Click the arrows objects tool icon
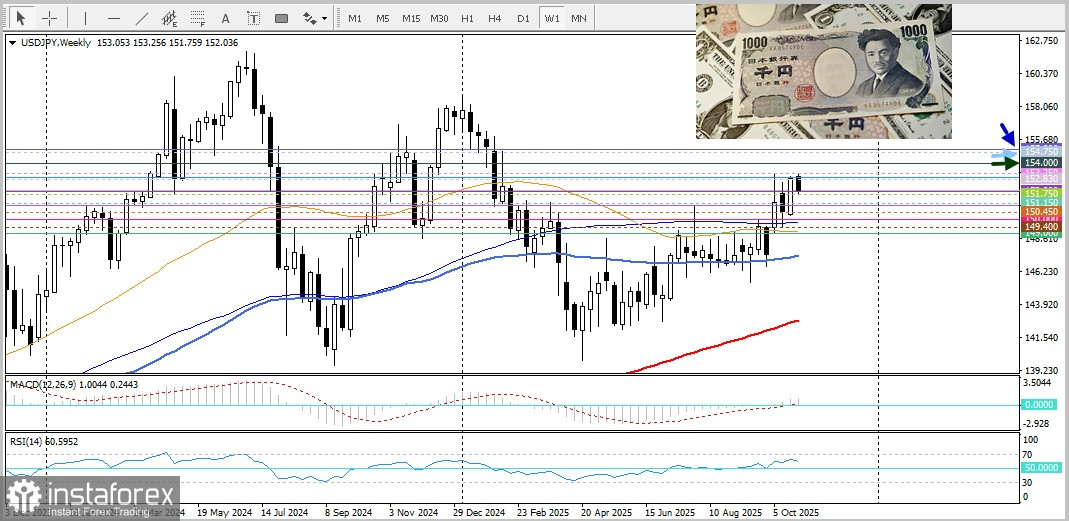This screenshot has height=521, width=1069. (310, 18)
